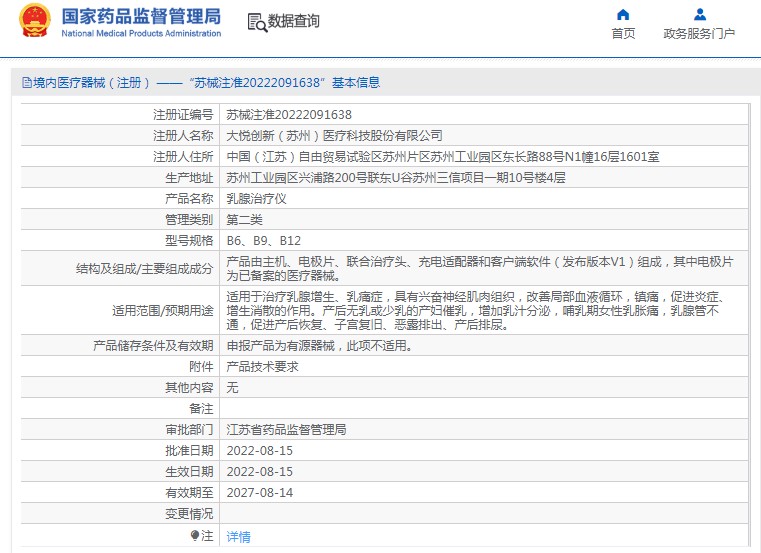Click the 型号规格 row label
This screenshot has height=553, width=761.
pyautogui.click(x=189, y=240)
